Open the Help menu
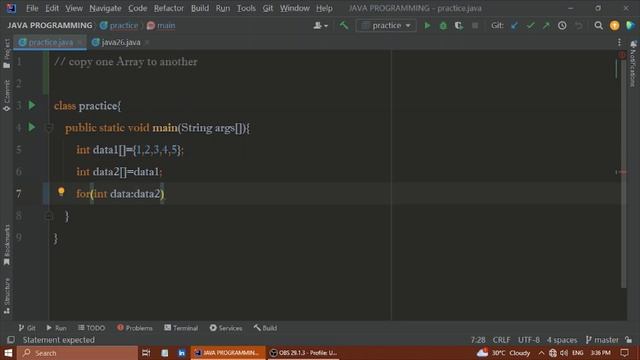 point(324,8)
